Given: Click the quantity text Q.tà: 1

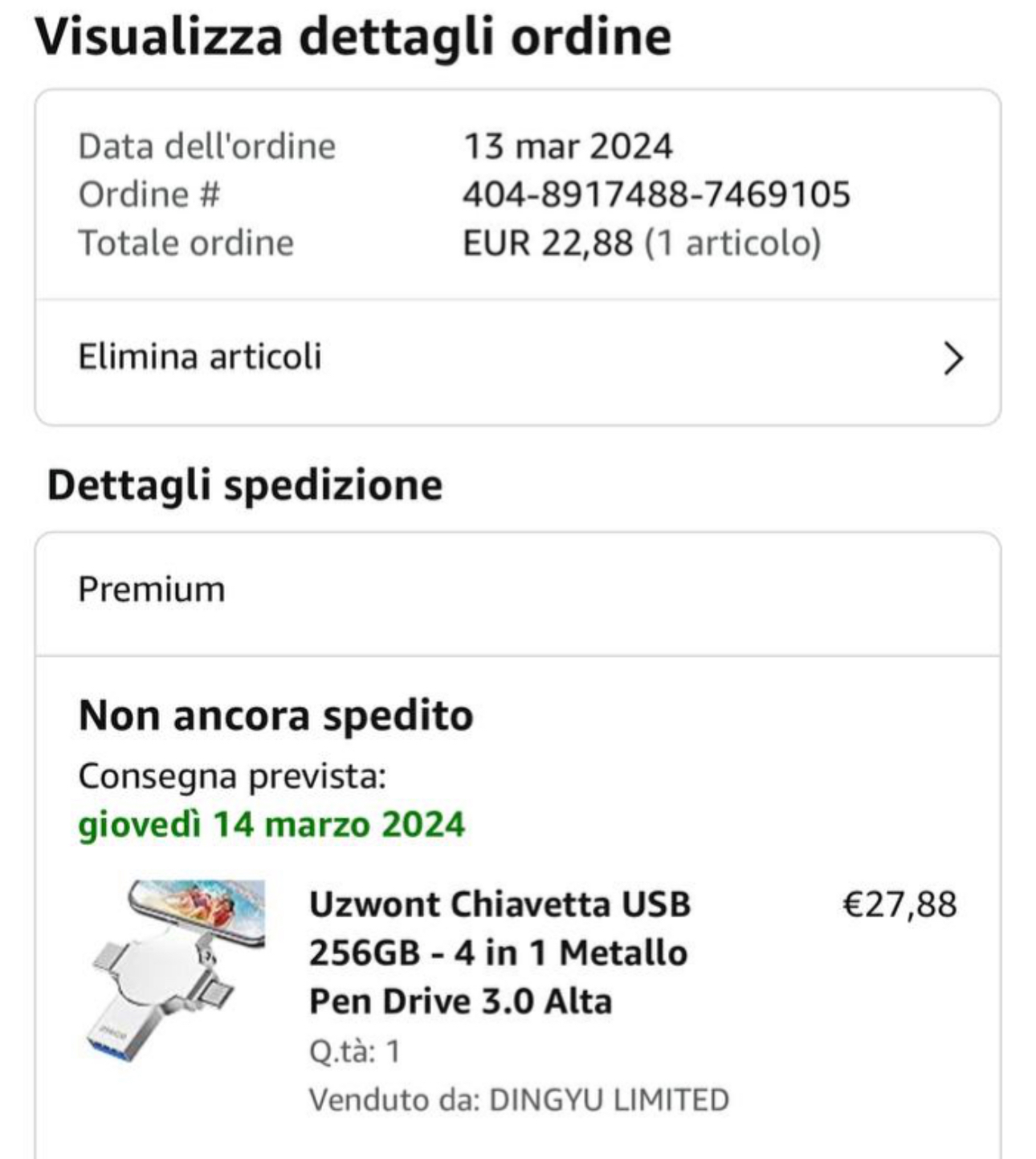Looking at the screenshot, I should click(354, 1051).
